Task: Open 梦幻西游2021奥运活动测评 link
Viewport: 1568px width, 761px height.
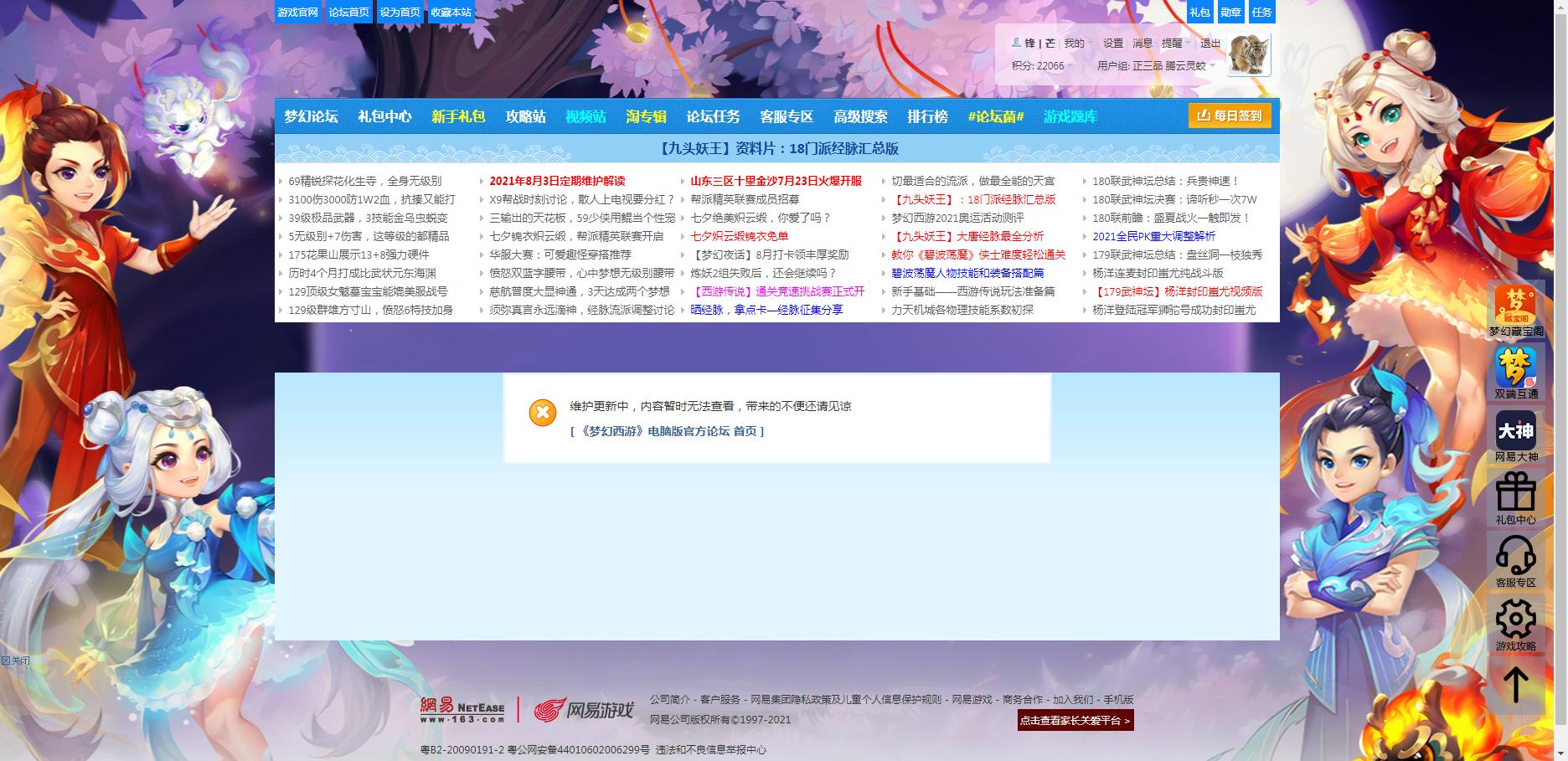Action: (957, 218)
